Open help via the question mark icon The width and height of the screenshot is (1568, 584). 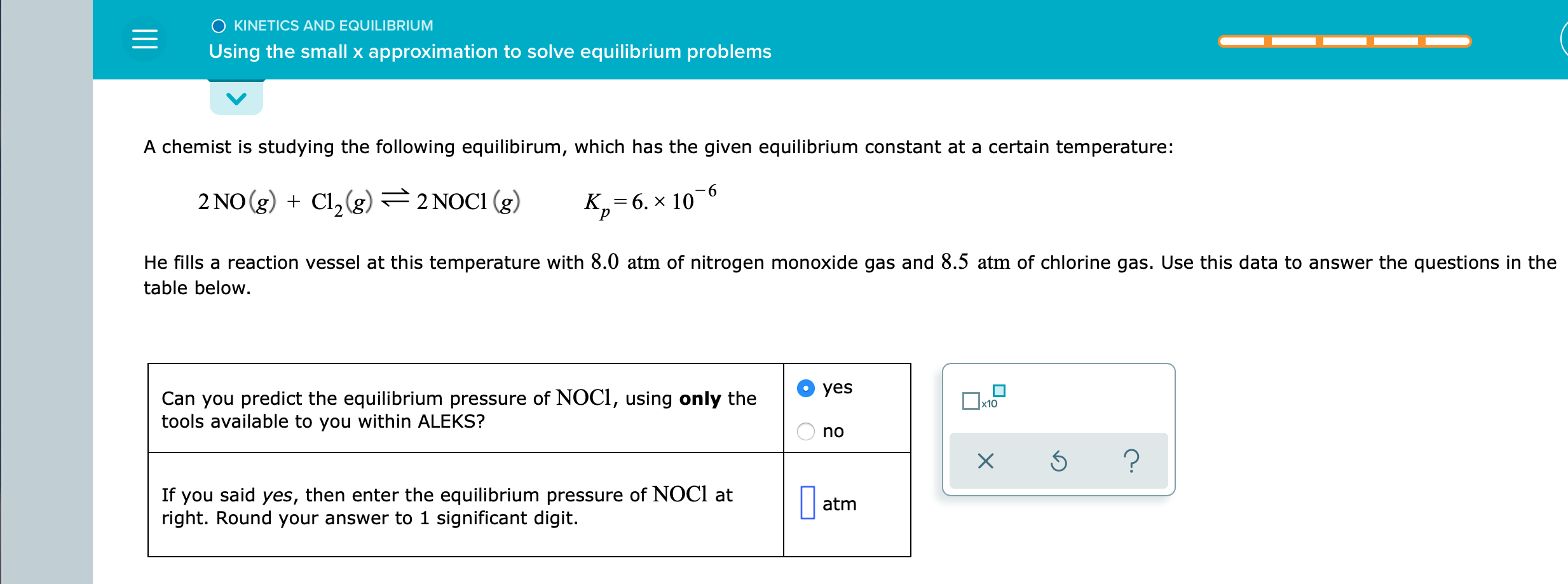click(1133, 461)
